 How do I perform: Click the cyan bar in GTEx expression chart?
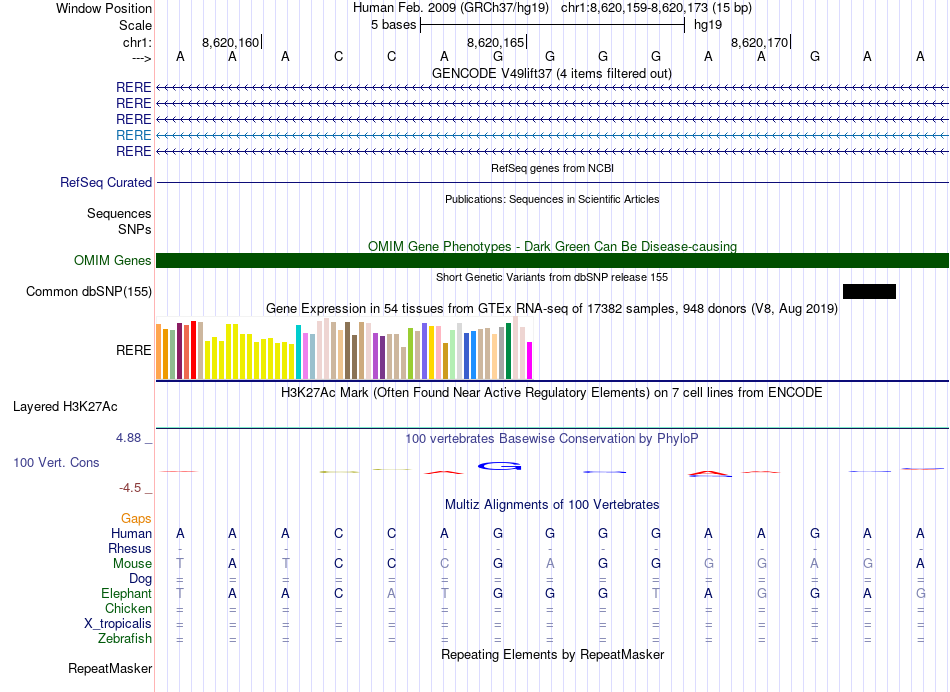point(298,352)
